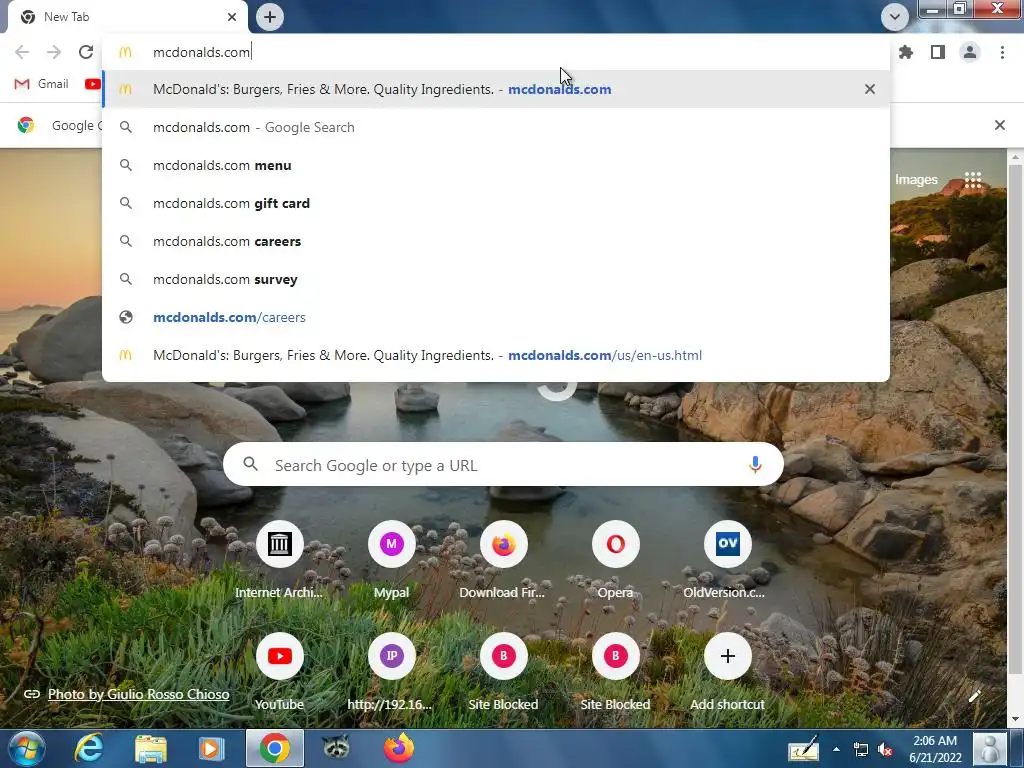Toggle the side panel icon
Viewport: 1024px width, 768px height.
pyautogui.click(x=938, y=52)
